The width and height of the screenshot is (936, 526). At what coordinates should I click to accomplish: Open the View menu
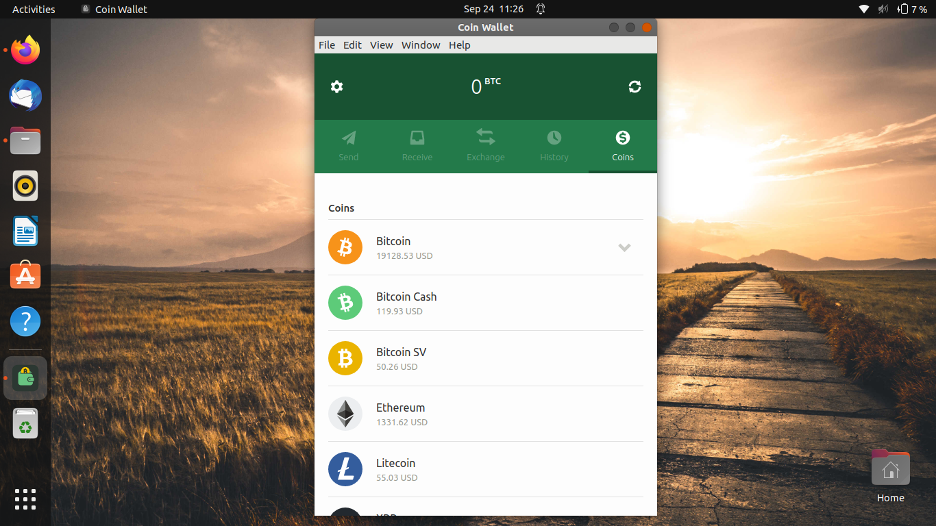tap(381, 45)
